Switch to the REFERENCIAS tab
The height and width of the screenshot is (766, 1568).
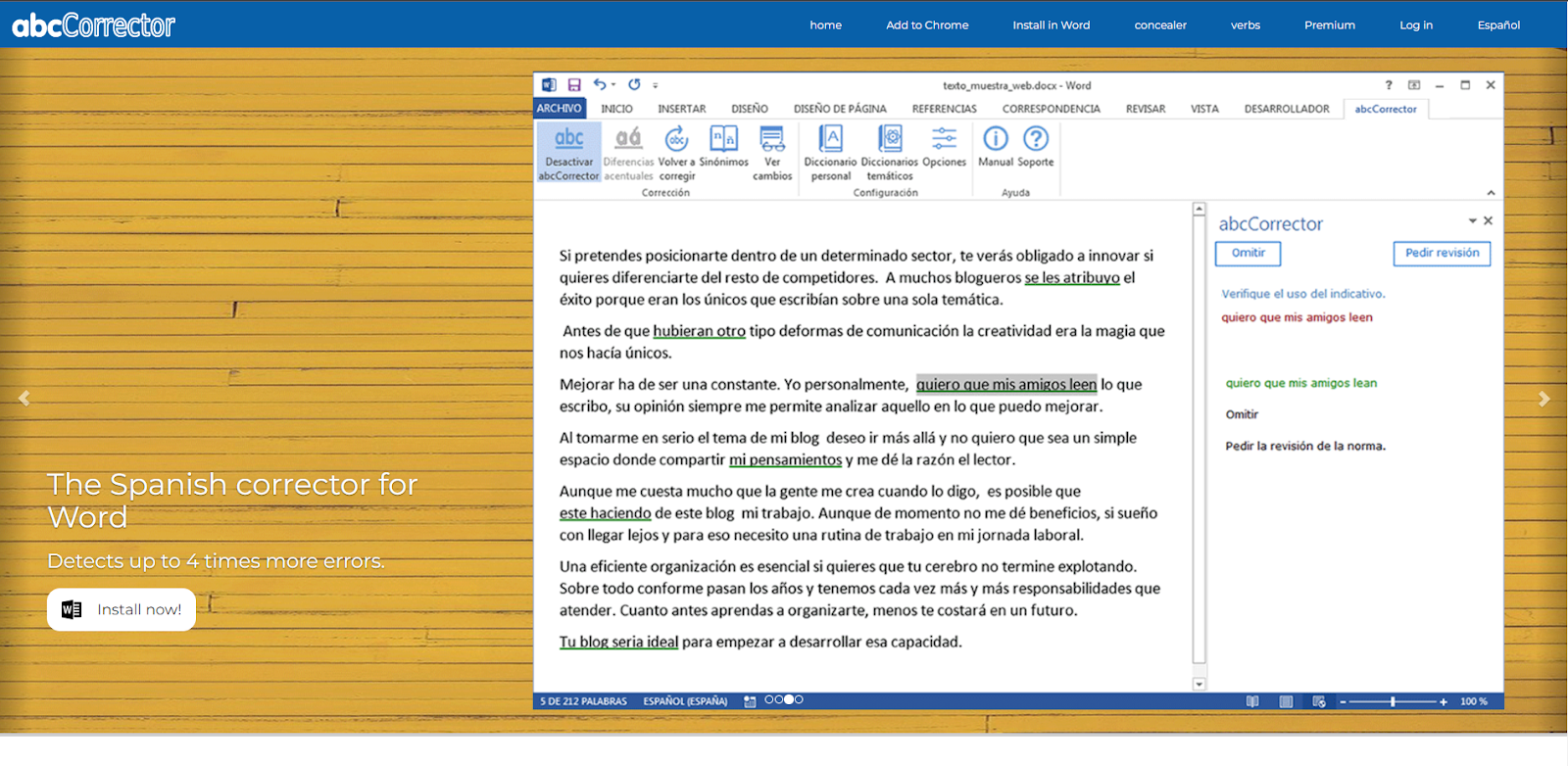(x=944, y=109)
